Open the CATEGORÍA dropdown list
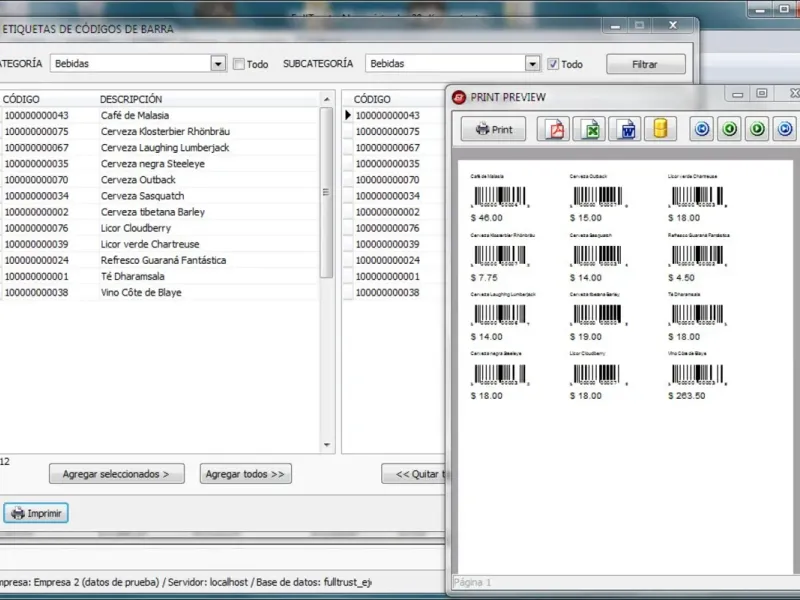This screenshot has height=600, width=800. 218,64
